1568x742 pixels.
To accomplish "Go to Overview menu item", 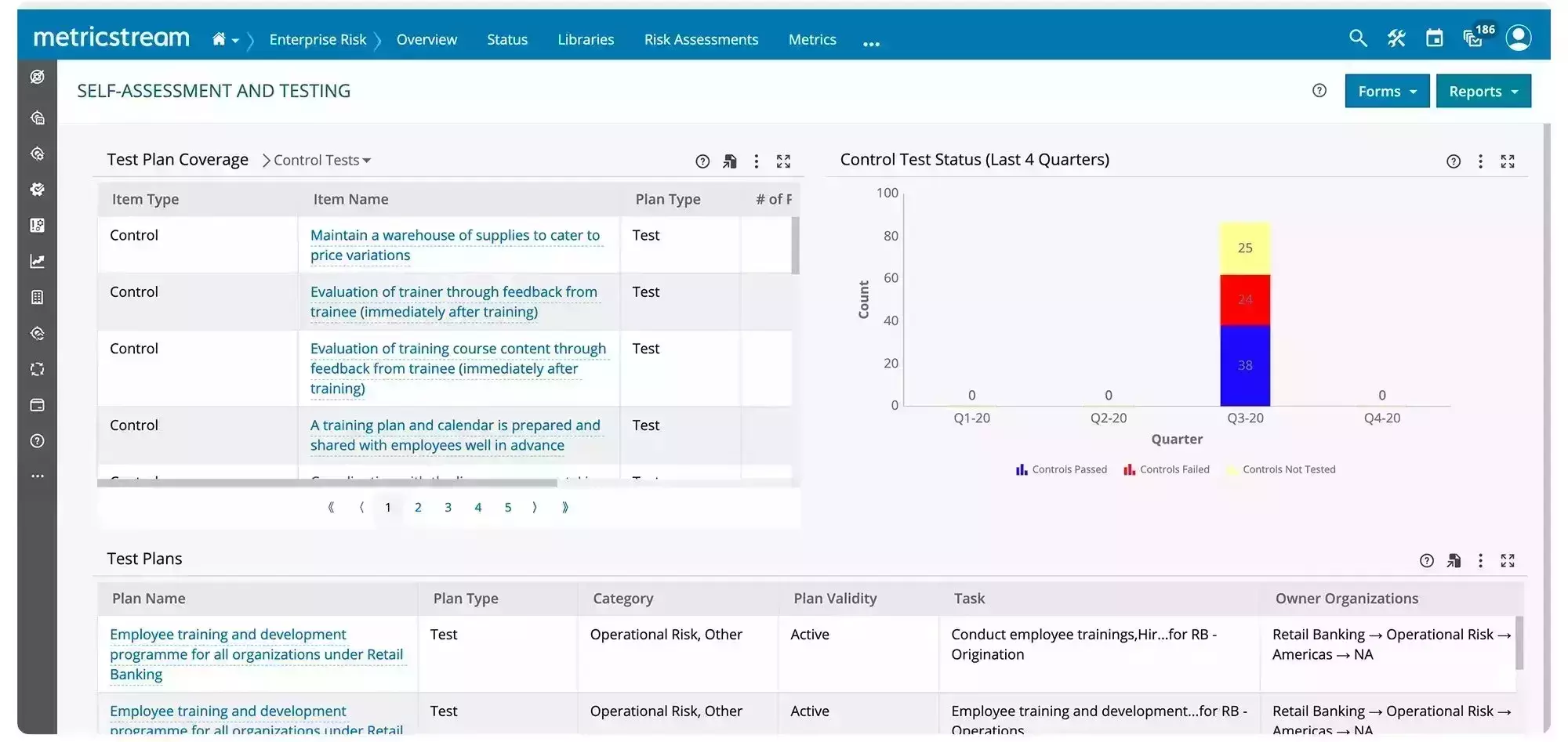I will coord(426,39).
